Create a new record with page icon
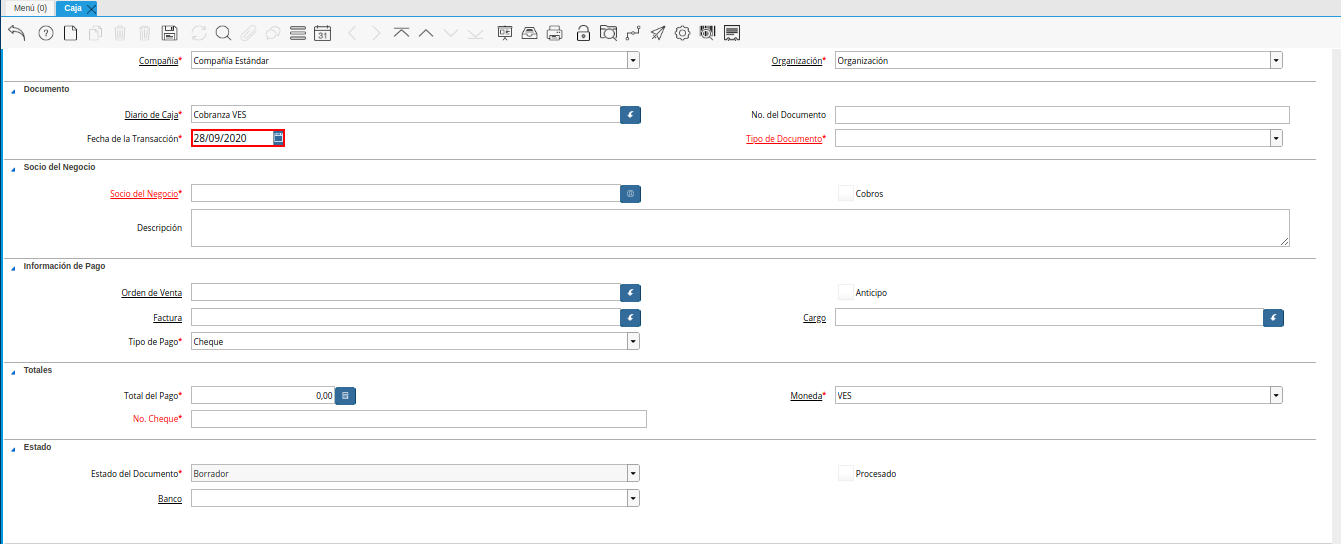The image size is (1341, 544). (x=70, y=33)
